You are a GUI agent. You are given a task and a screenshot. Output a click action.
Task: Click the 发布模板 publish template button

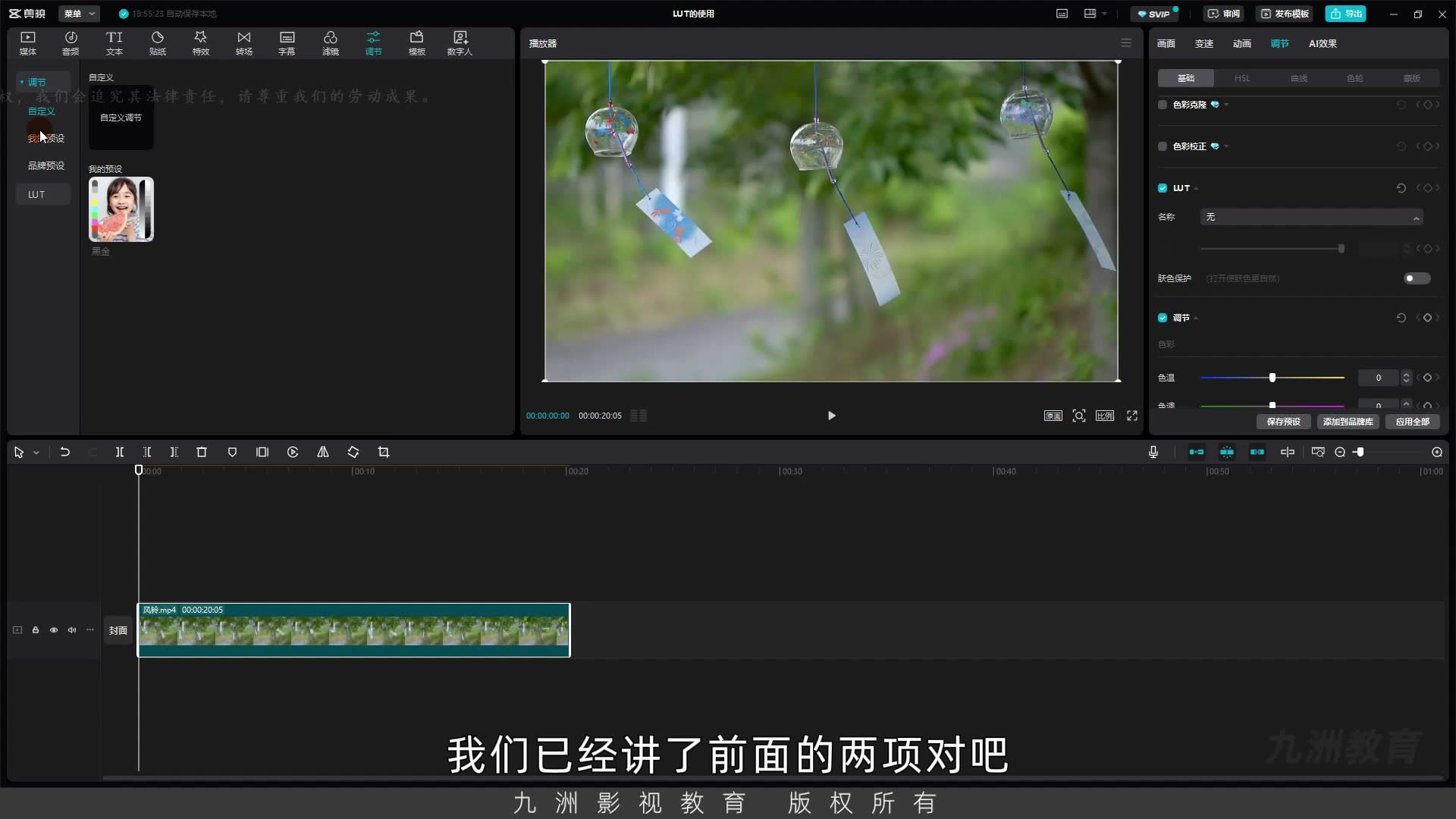click(x=1285, y=14)
